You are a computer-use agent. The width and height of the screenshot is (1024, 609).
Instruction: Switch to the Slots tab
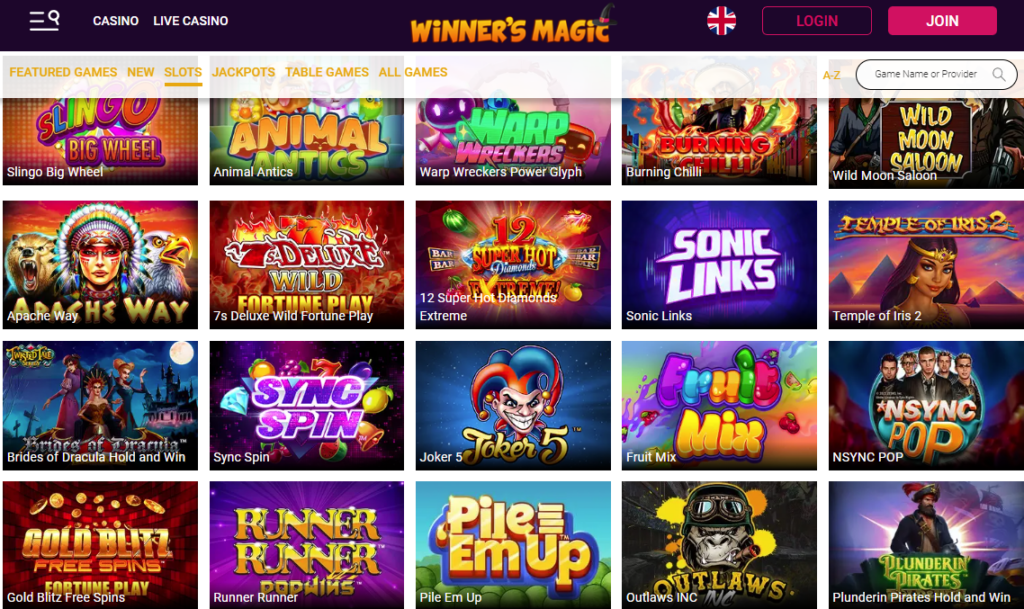[183, 72]
